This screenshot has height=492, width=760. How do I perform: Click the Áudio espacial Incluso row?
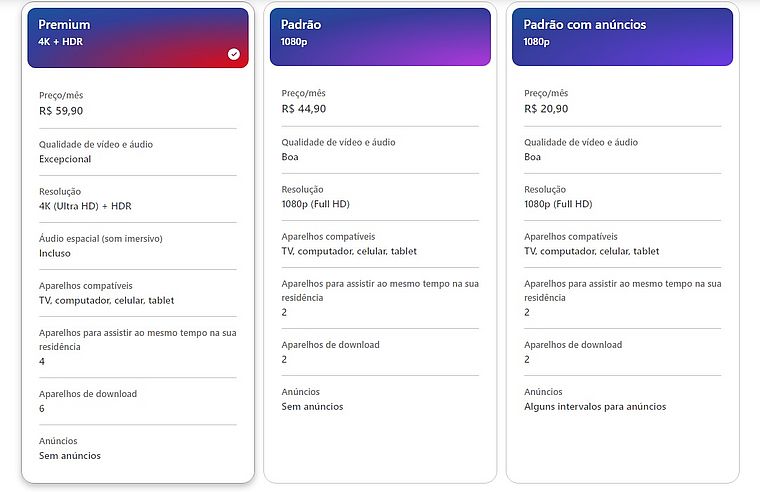coord(55,253)
